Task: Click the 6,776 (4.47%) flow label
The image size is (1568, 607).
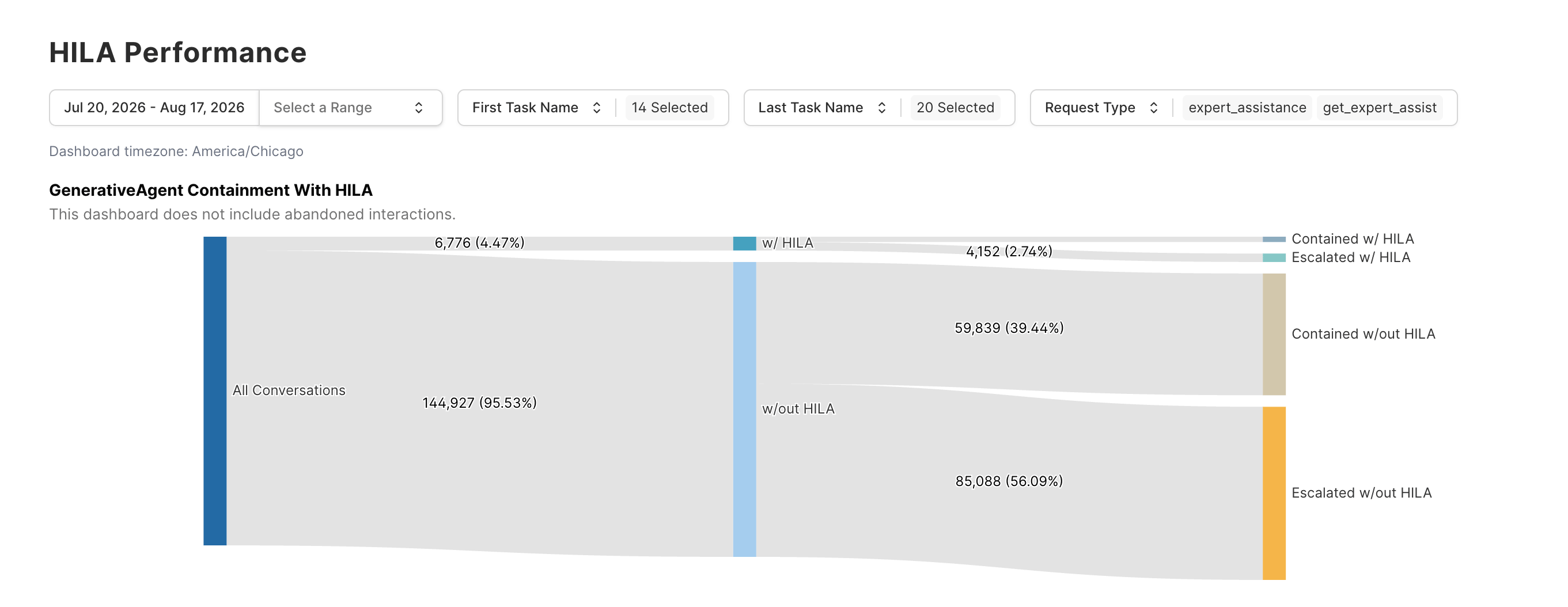Action: coord(480,243)
